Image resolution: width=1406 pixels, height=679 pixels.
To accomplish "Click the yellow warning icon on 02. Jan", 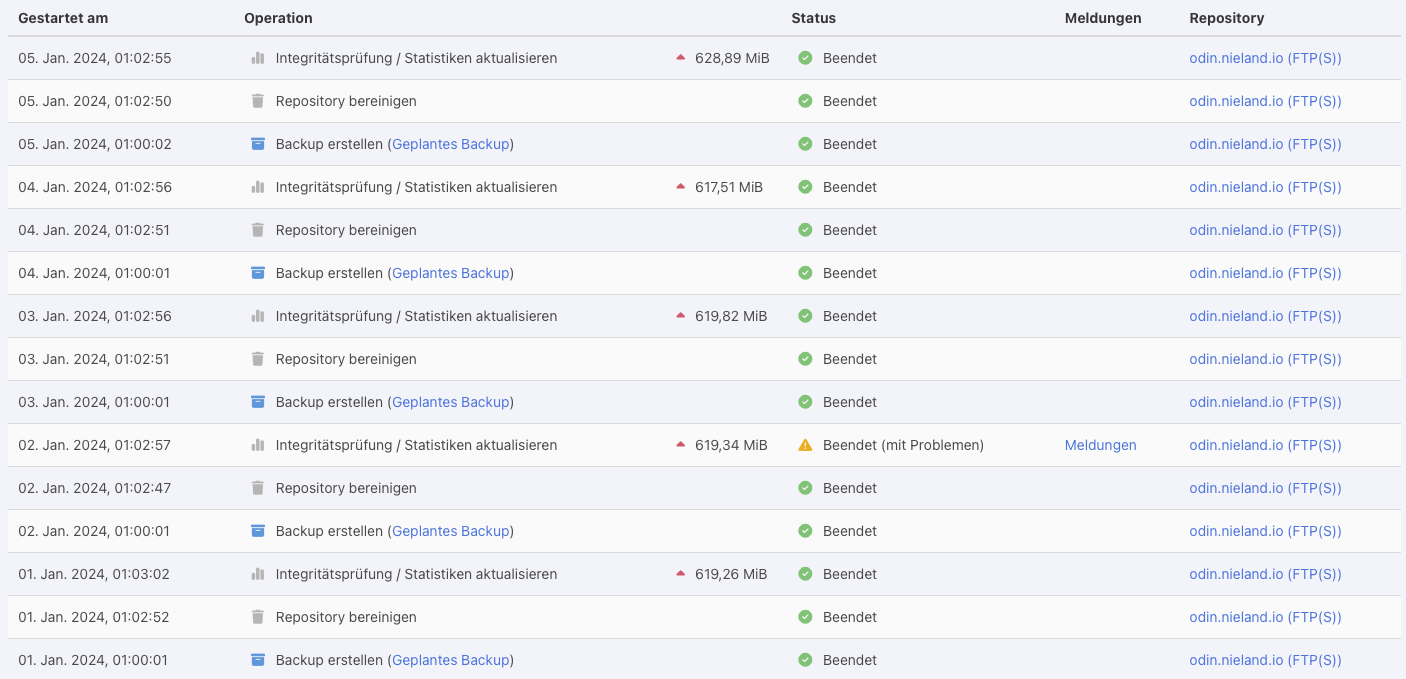I will [x=805, y=445].
